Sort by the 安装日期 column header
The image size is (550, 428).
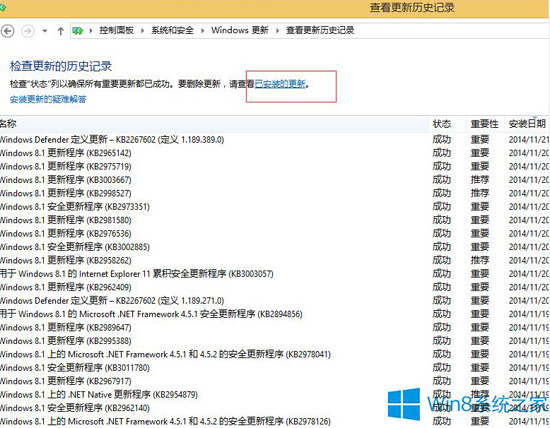click(527, 123)
